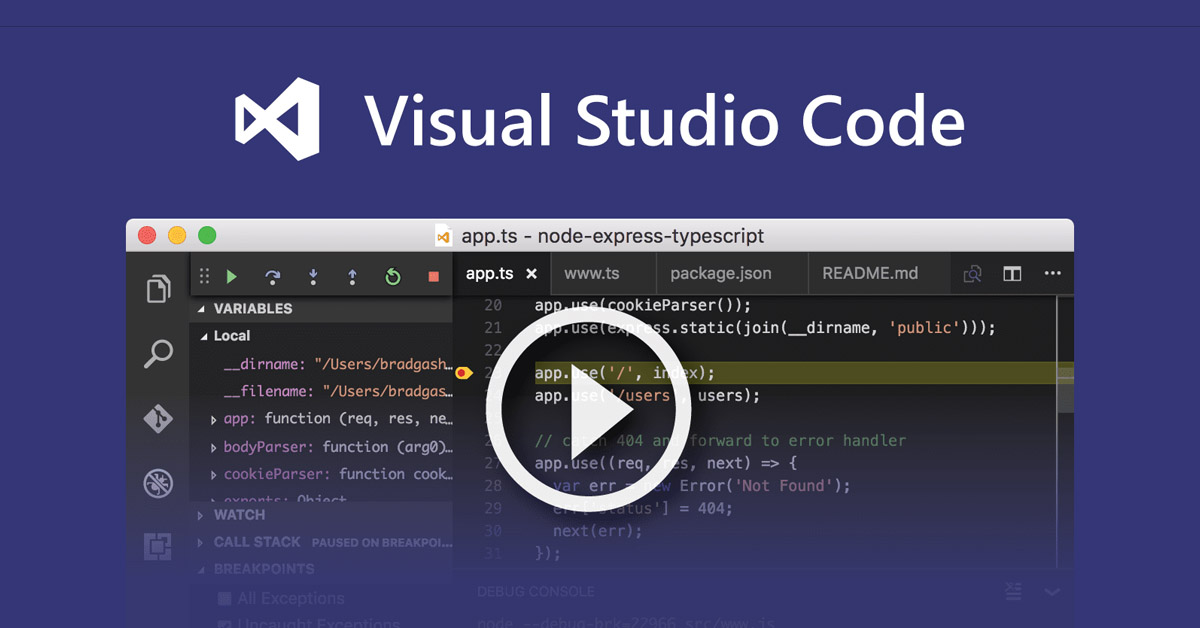Click the Visual Studio Code logo

(277, 119)
